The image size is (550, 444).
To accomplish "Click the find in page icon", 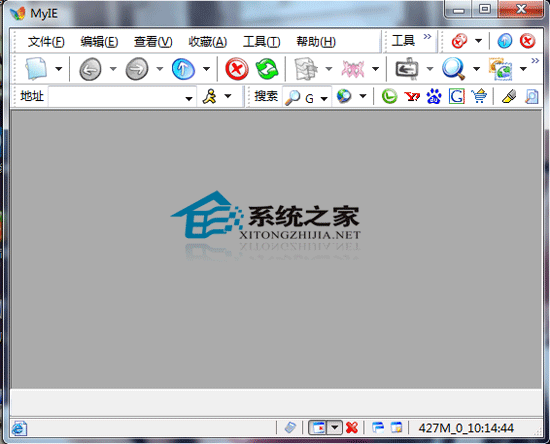I will (531, 96).
